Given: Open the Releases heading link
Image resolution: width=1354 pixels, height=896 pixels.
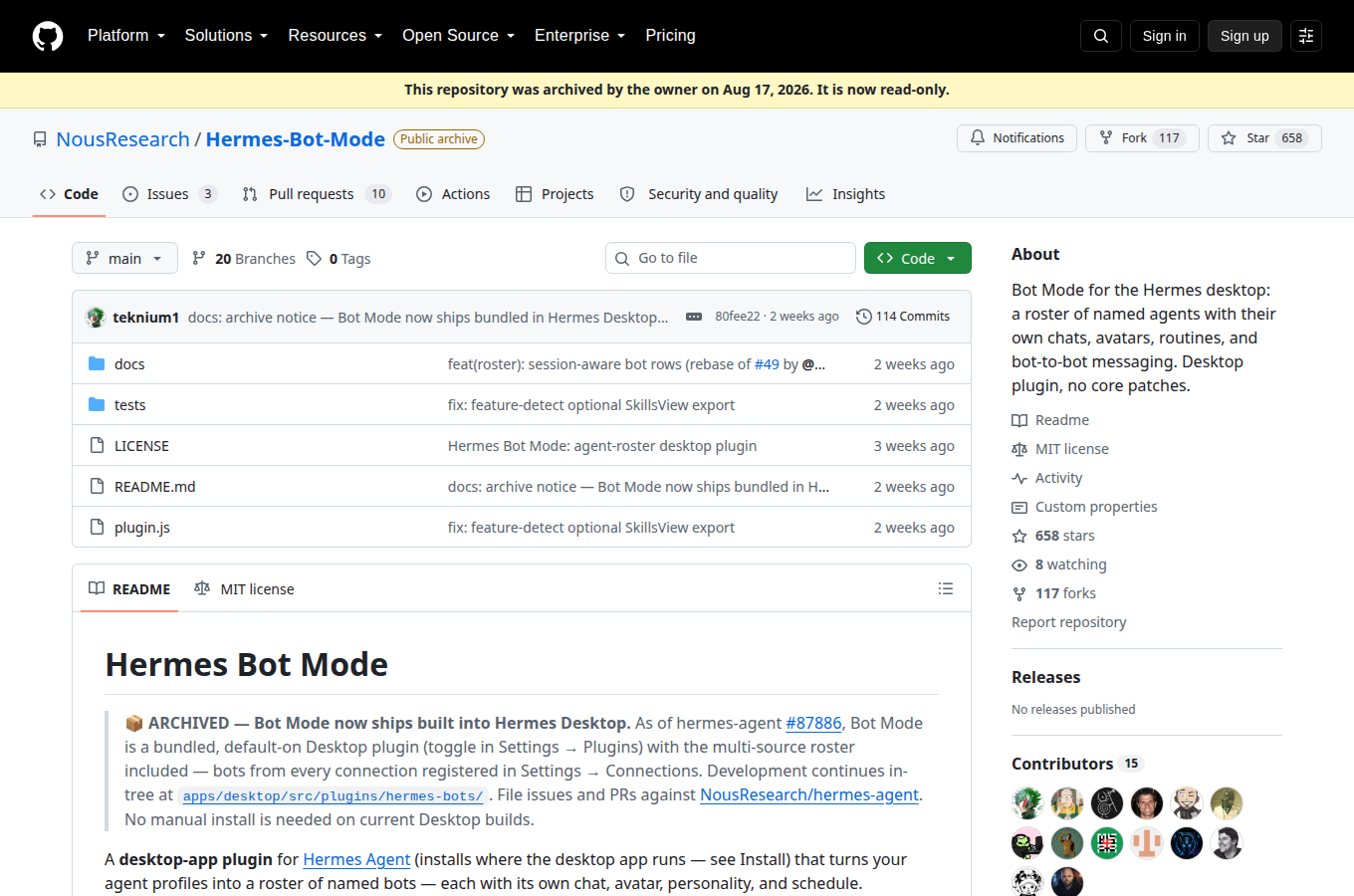Looking at the screenshot, I should [x=1045, y=677].
